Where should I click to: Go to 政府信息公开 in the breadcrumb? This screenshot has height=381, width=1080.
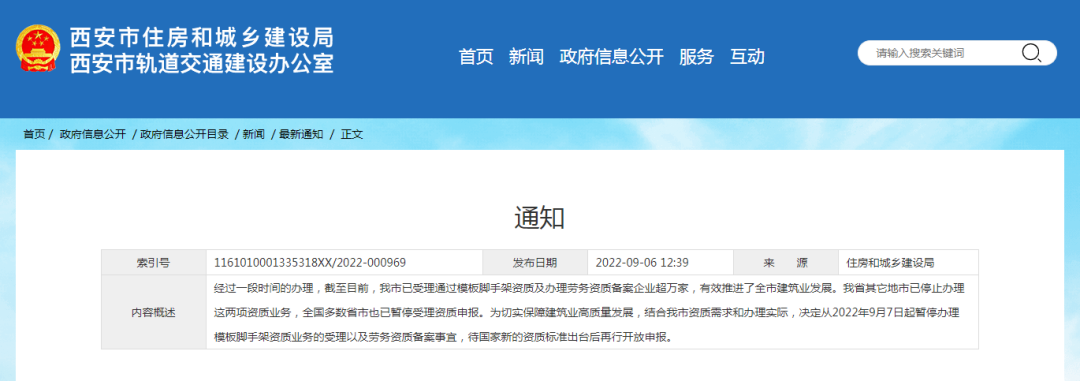93,134
